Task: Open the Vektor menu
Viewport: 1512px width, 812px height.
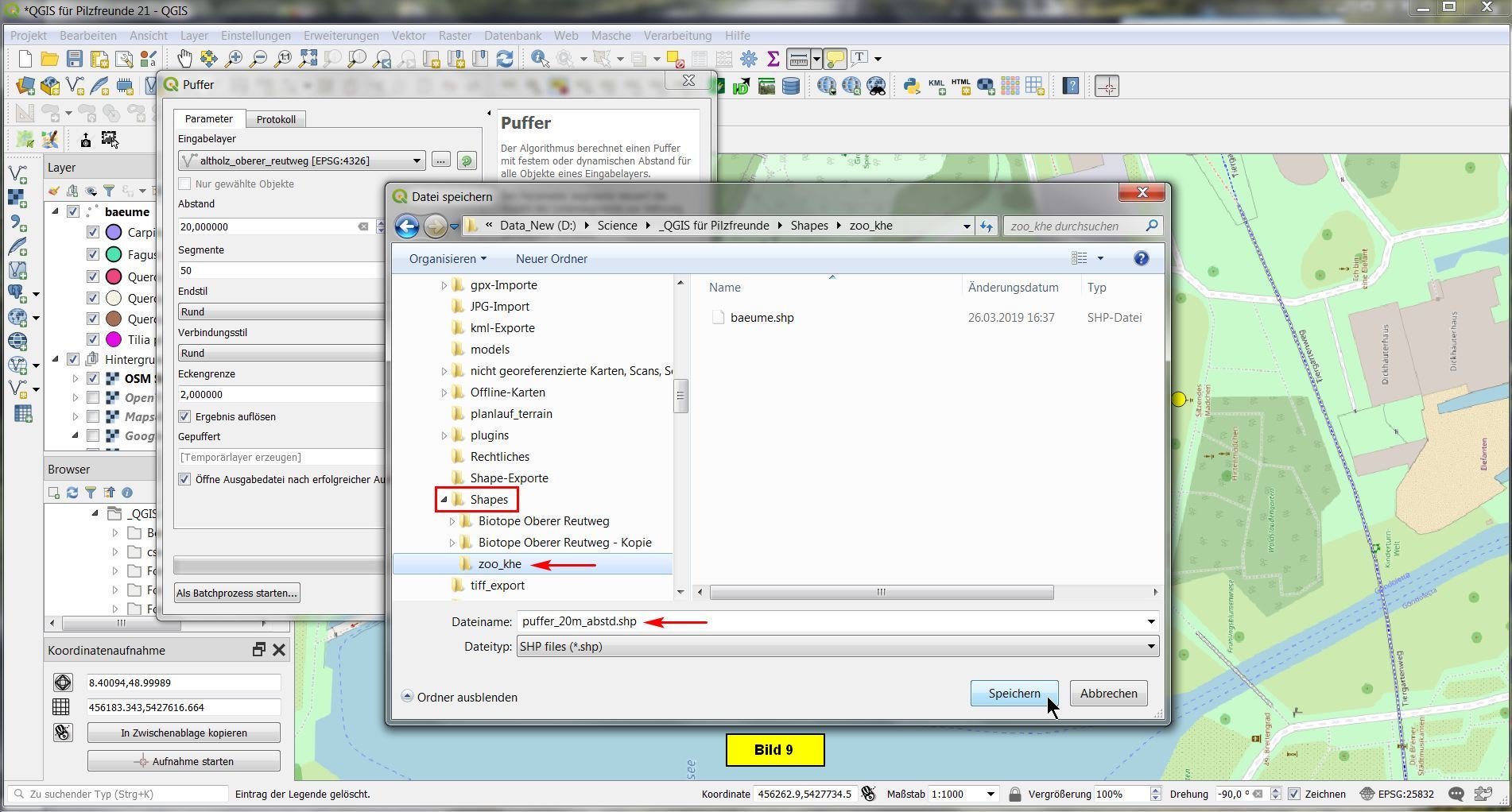Action: pos(408,36)
